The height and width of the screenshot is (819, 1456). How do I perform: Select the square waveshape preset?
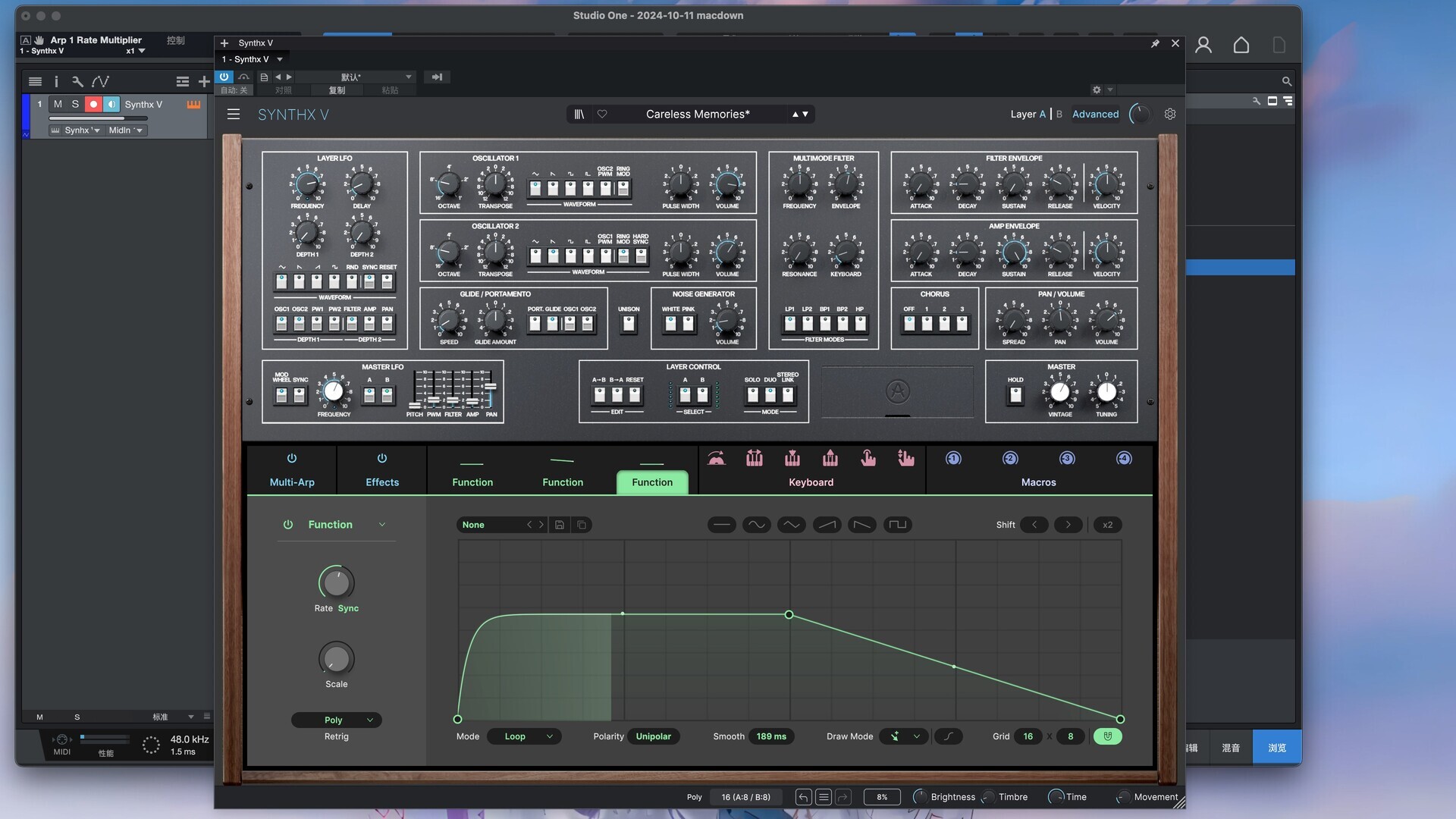tap(898, 525)
